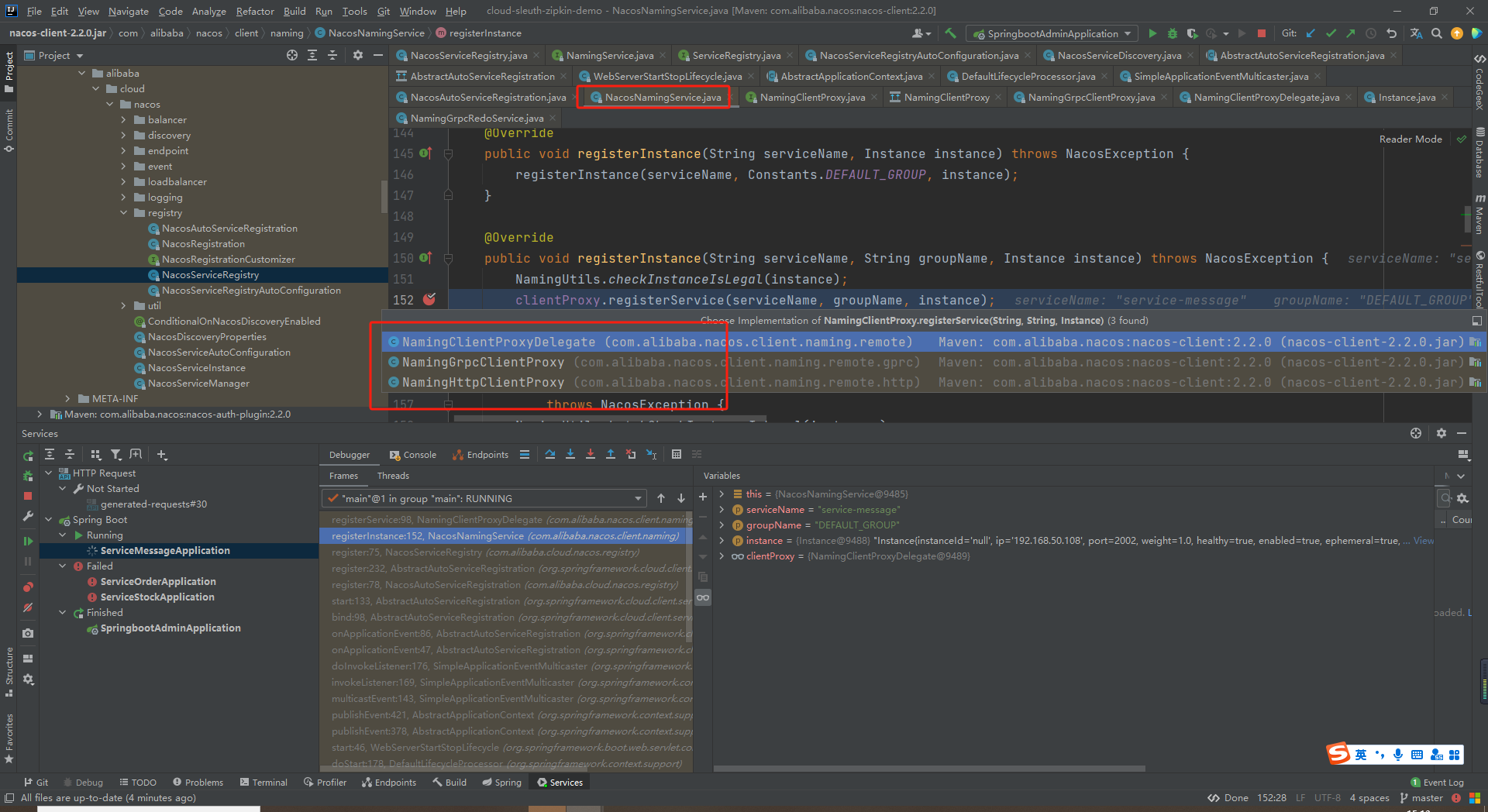Open Search Everywhere magnifier icon
1488x812 pixels.
coord(1437,33)
